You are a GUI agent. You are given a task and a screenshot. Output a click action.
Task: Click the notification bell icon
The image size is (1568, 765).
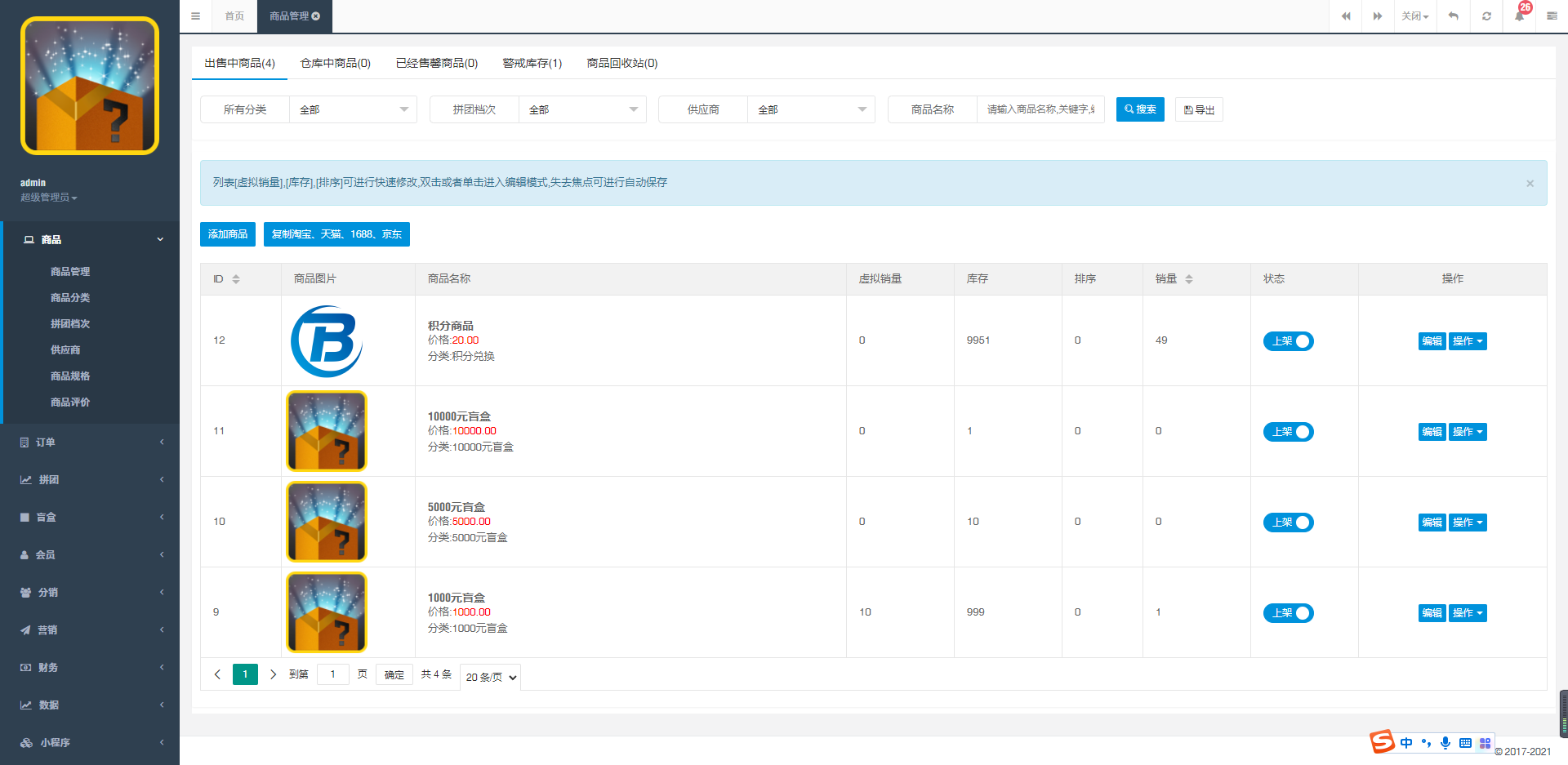[x=1519, y=16]
